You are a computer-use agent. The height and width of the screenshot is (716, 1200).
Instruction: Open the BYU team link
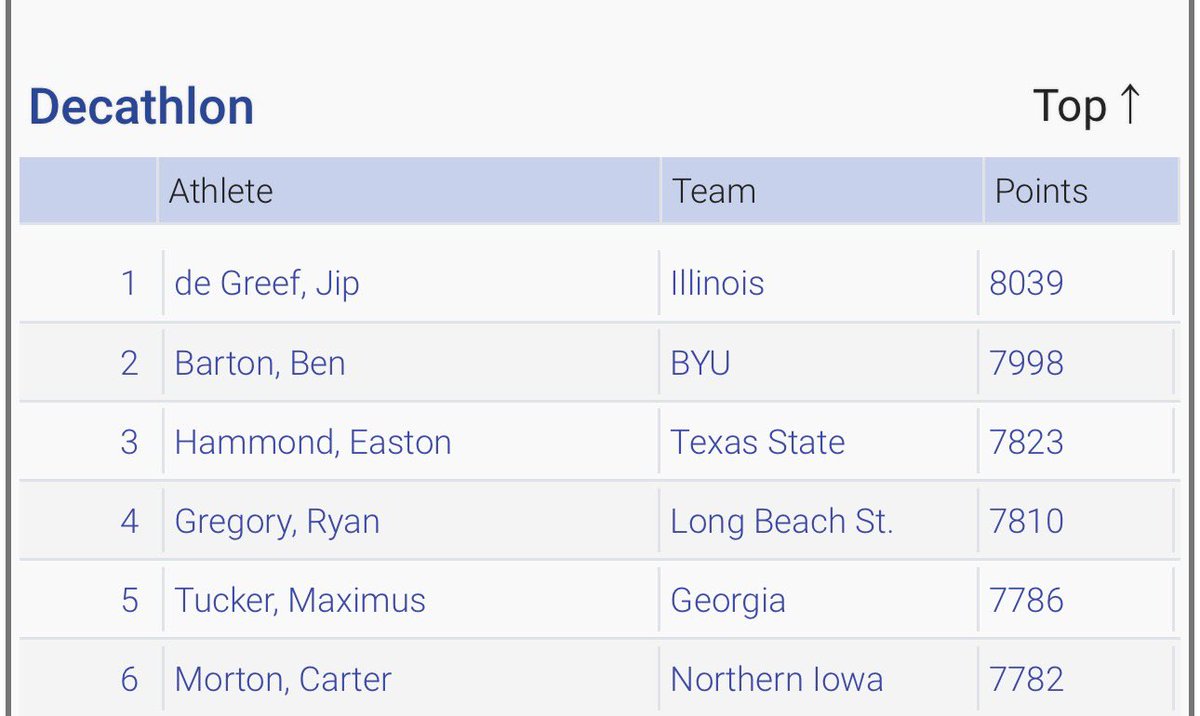(x=700, y=362)
